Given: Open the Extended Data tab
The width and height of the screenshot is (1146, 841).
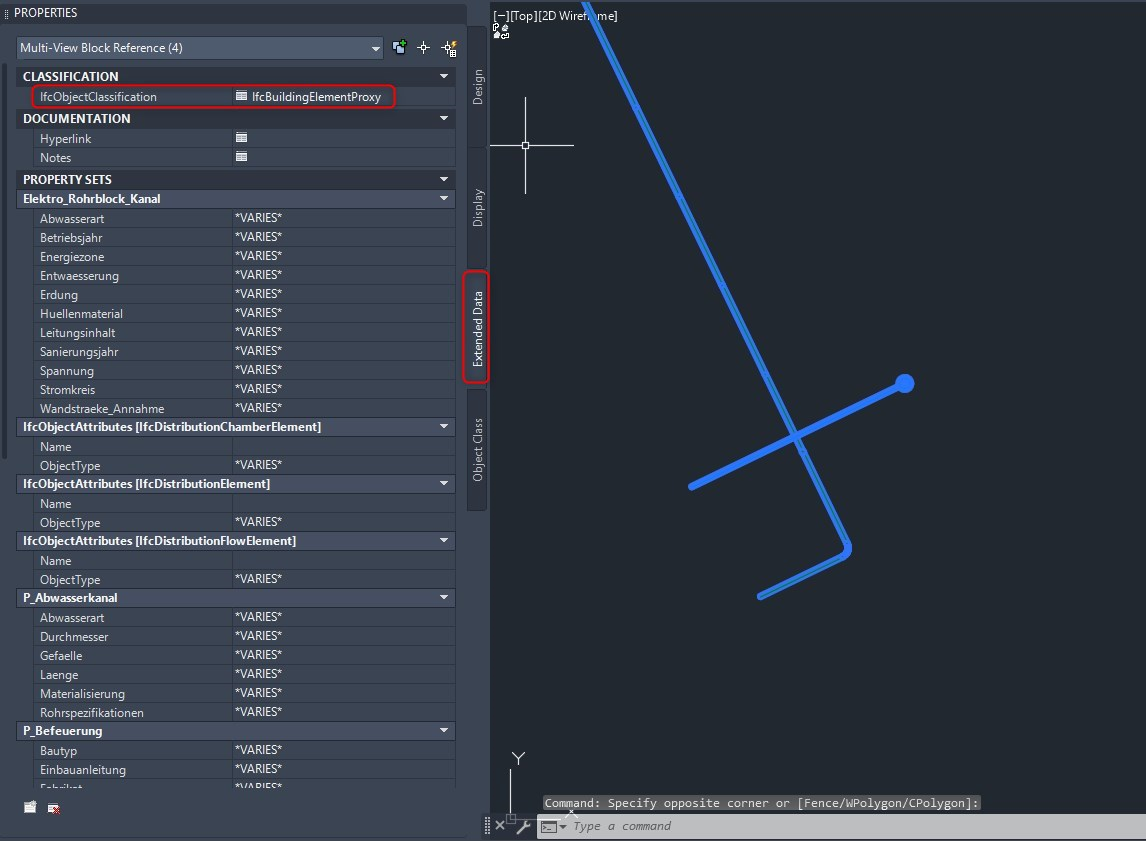Looking at the screenshot, I should click(x=477, y=327).
